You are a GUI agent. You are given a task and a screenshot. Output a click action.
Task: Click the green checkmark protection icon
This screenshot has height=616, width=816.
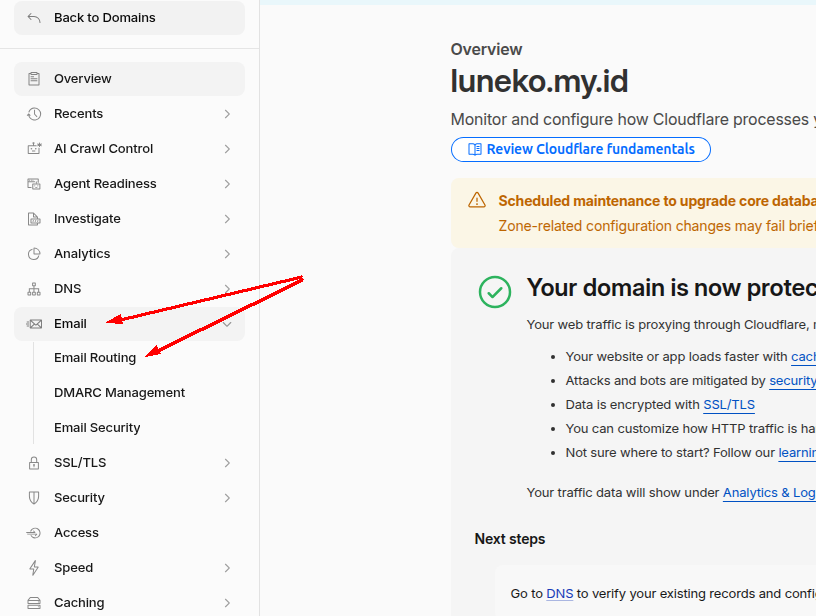[x=494, y=292]
